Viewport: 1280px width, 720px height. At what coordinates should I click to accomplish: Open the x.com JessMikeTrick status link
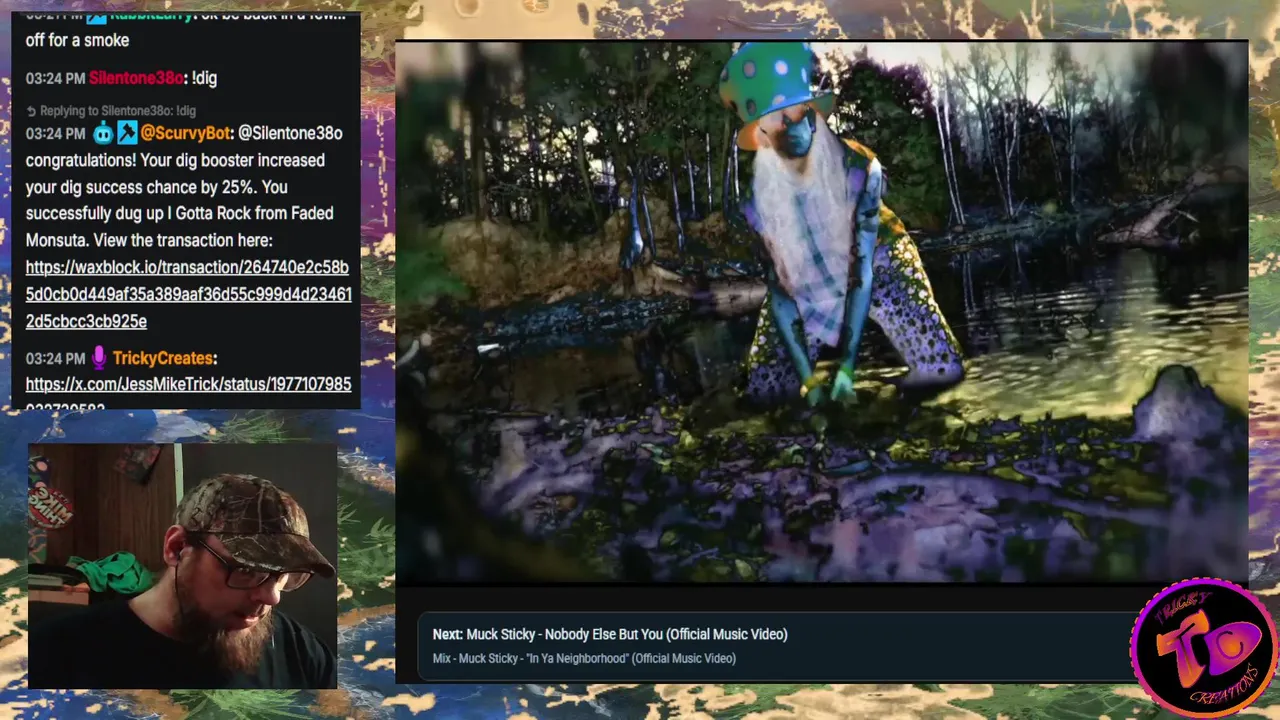pyautogui.click(x=188, y=392)
